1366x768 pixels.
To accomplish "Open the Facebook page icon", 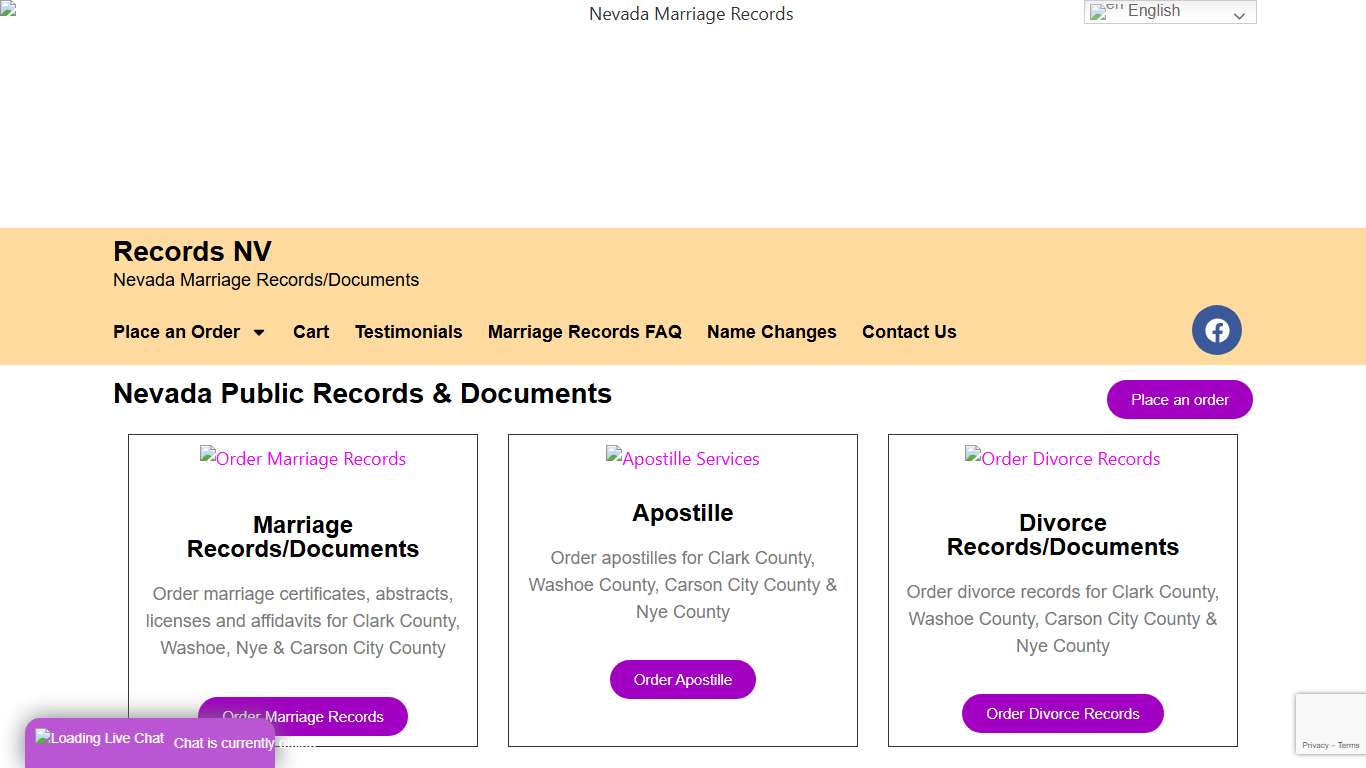I will click(x=1217, y=330).
